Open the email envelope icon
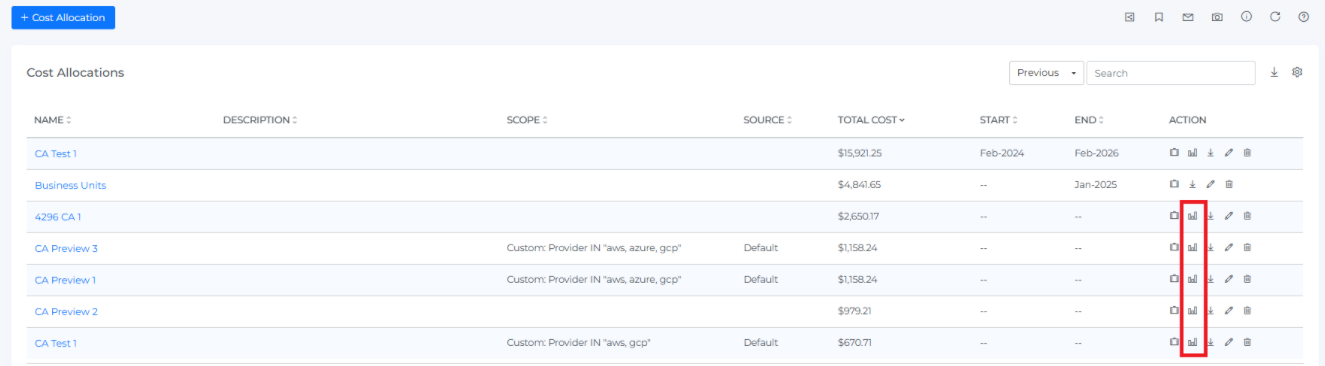 [x=1188, y=17]
